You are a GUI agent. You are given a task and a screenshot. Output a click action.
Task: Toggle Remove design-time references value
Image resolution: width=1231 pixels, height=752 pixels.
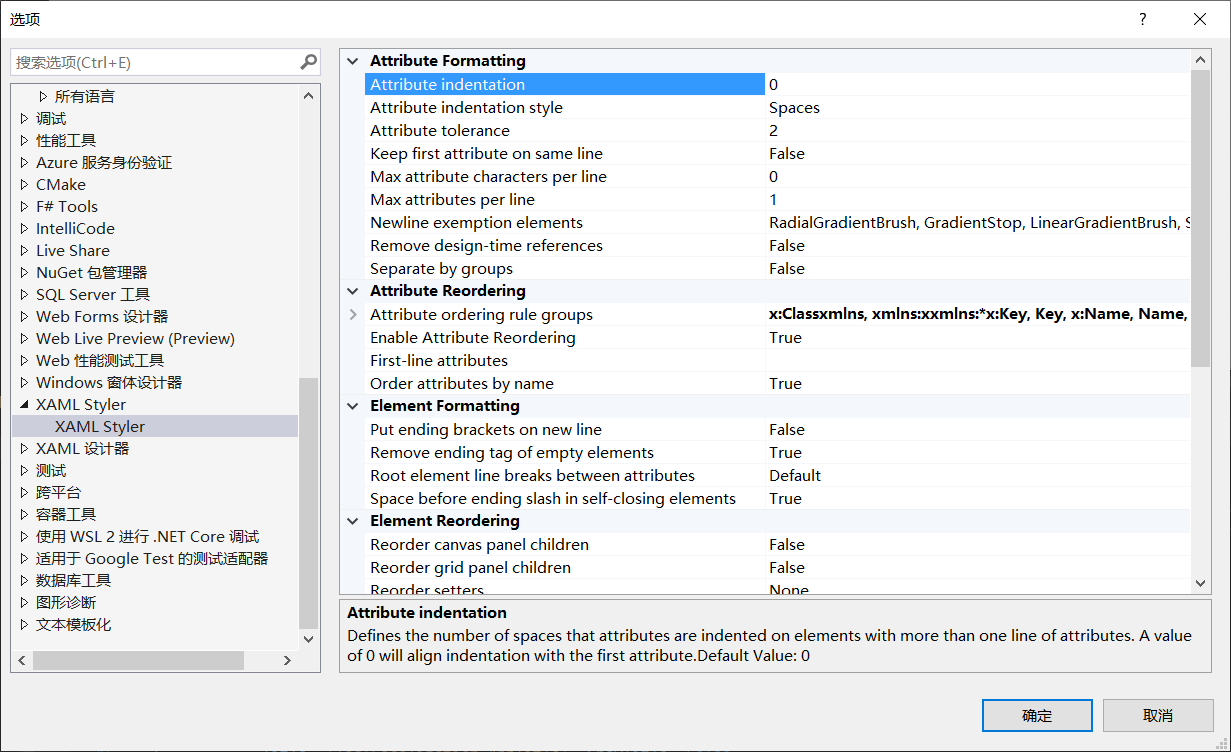coord(978,246)
